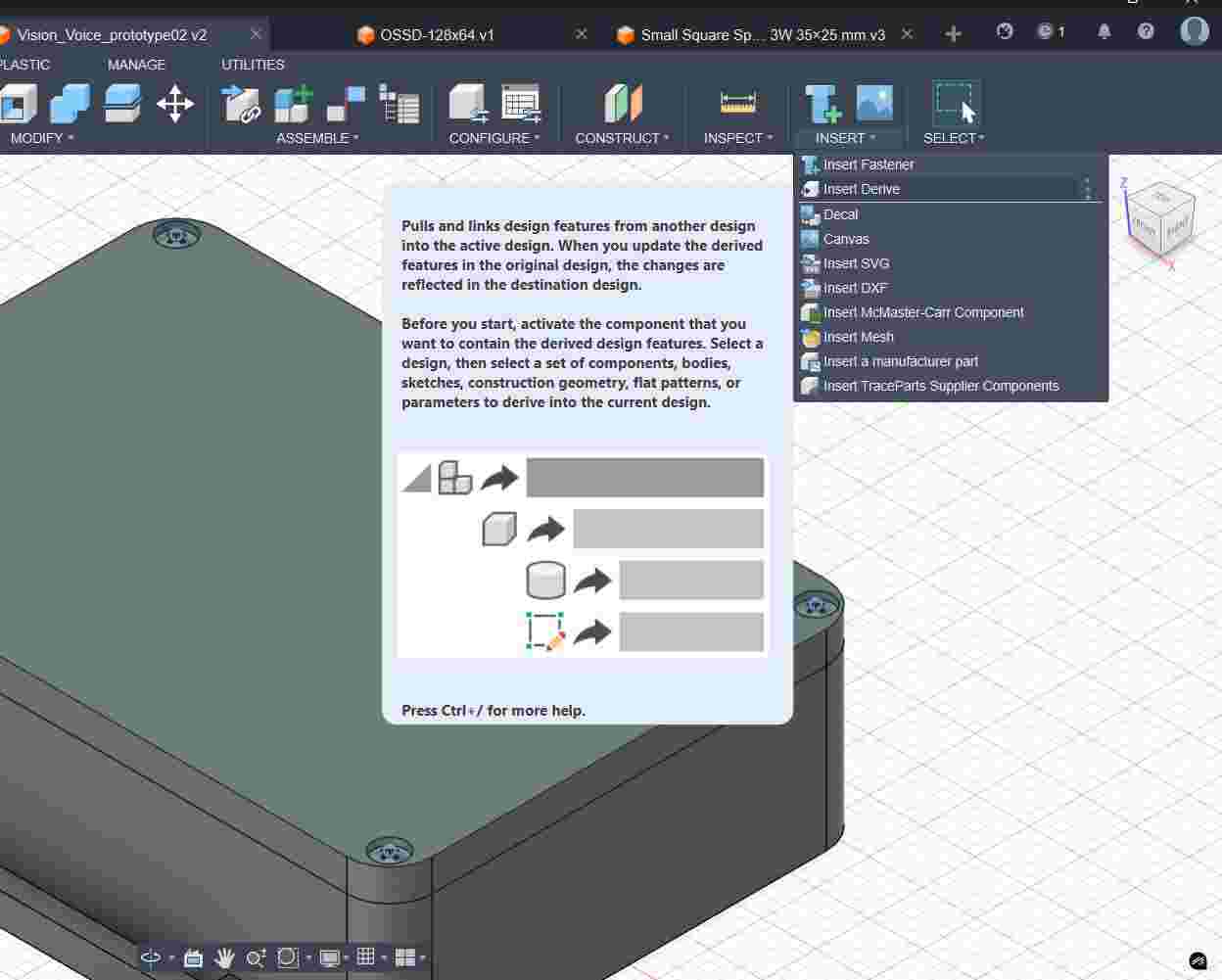Viewport: 1222px width, 980px height.
Task: Choose Insert SVG menu entry
Action: click(950, 263)
